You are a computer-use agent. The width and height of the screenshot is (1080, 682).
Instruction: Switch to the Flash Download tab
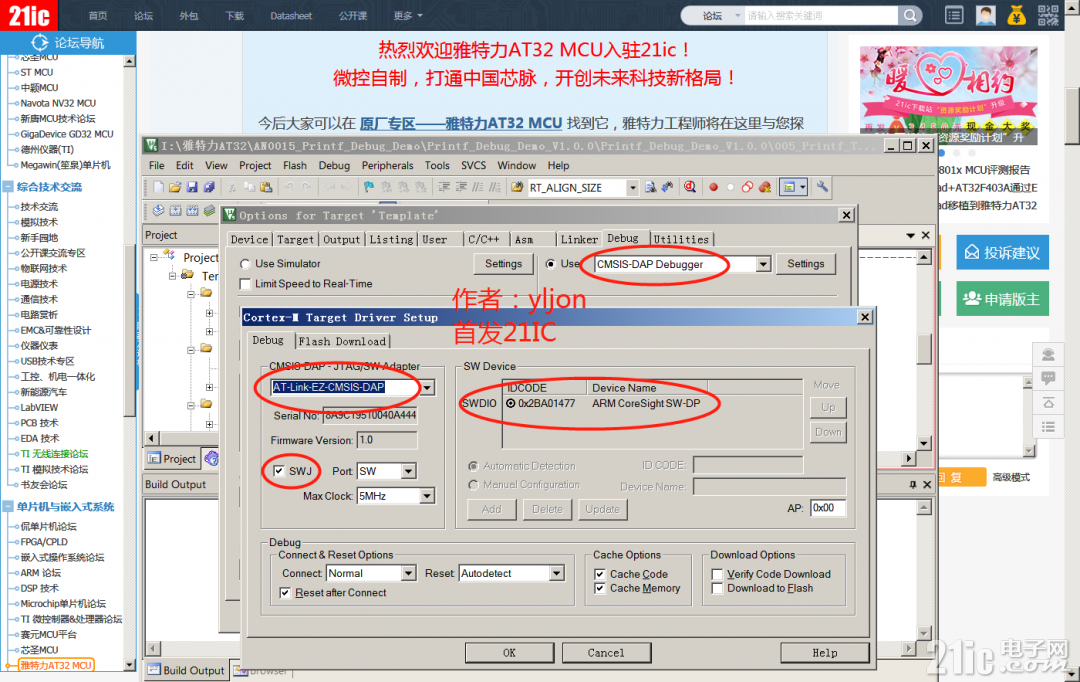pyautogui.click(x=342, y=341)
